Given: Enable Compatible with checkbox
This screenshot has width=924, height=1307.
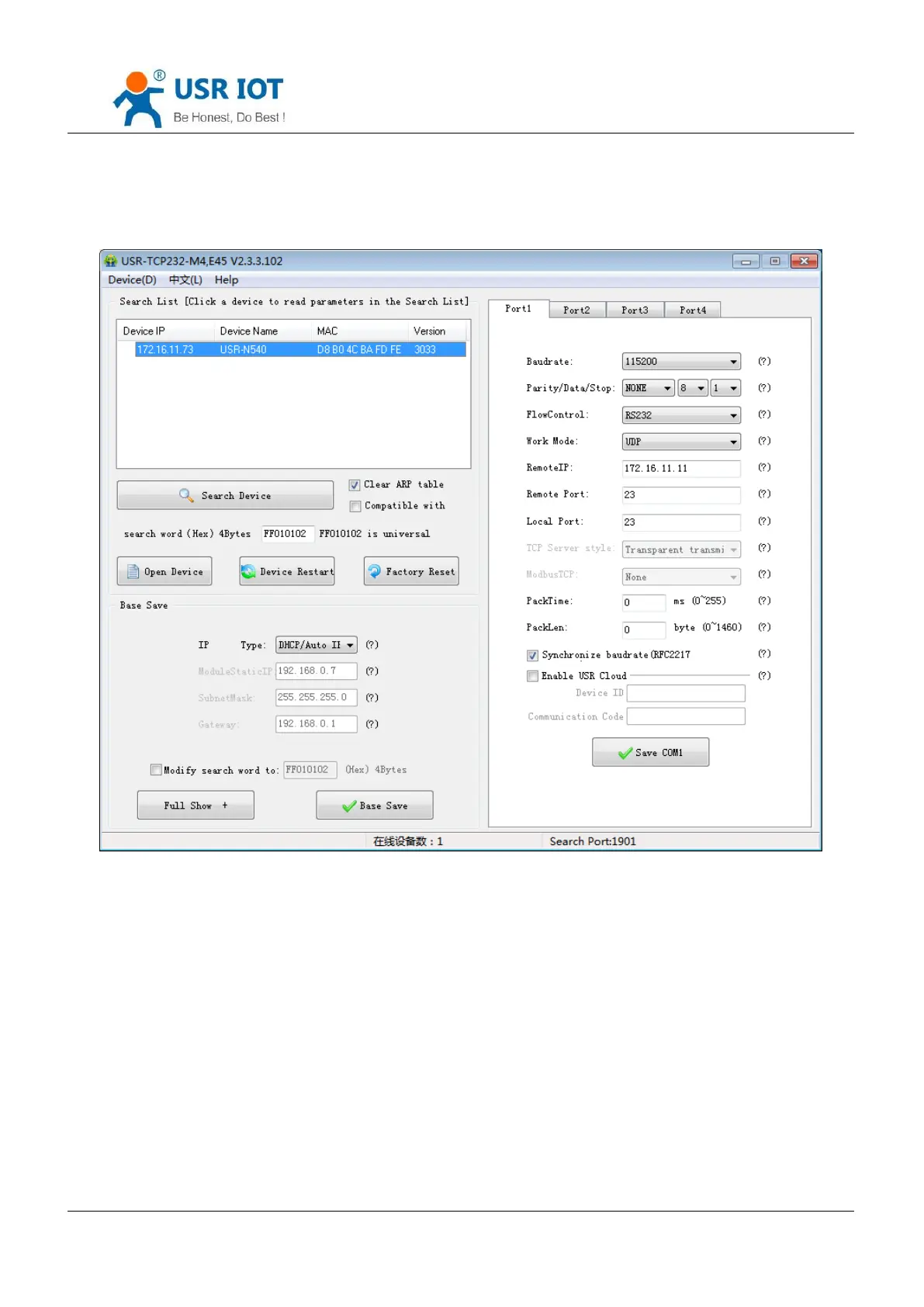Looking at the screenshot, I should (x=355, y=506).
